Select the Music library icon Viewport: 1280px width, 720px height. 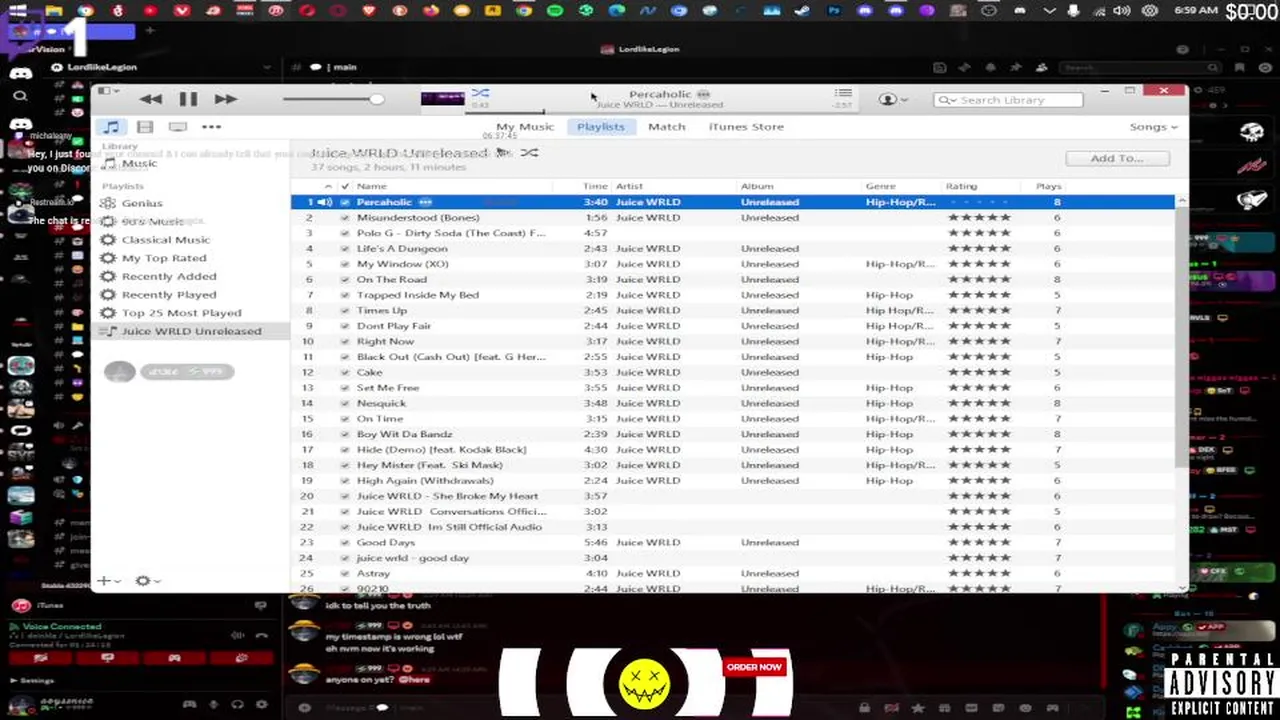(x=112, y=127)
